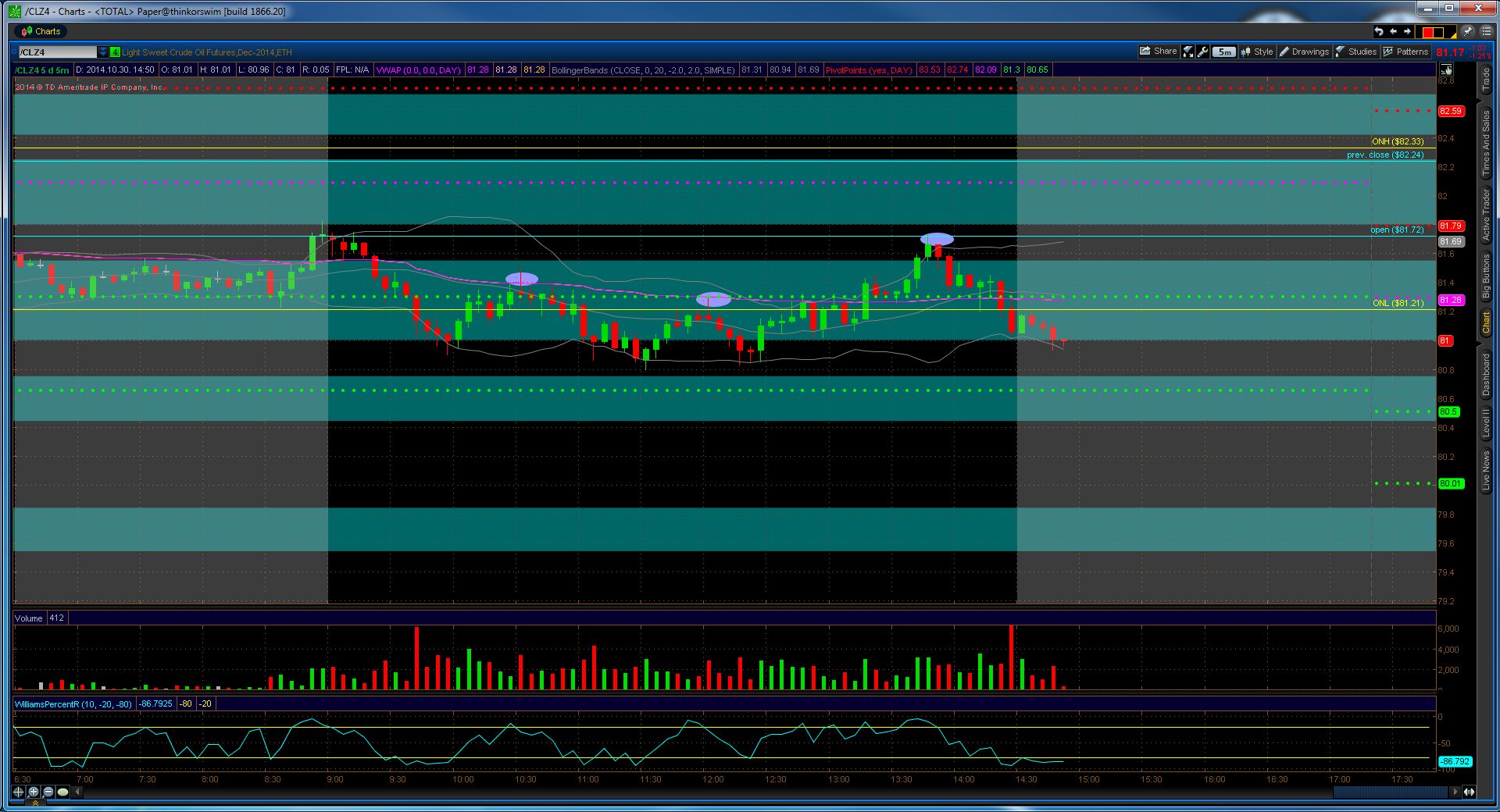The width and height of the screenshot is (1500, 812).
Task: Click the horizontal scrollbar left arrow
Action: click(x=77, y=792)
